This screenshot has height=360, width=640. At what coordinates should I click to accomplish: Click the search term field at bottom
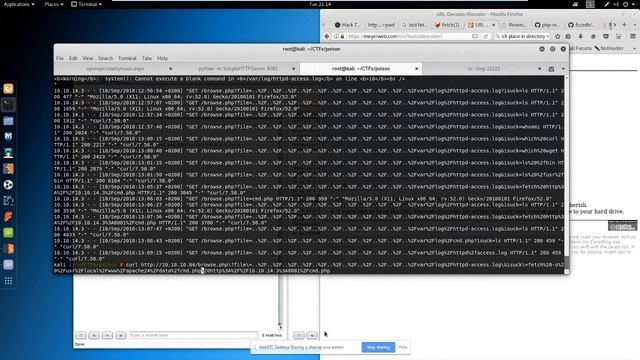(x=193, y=335)
